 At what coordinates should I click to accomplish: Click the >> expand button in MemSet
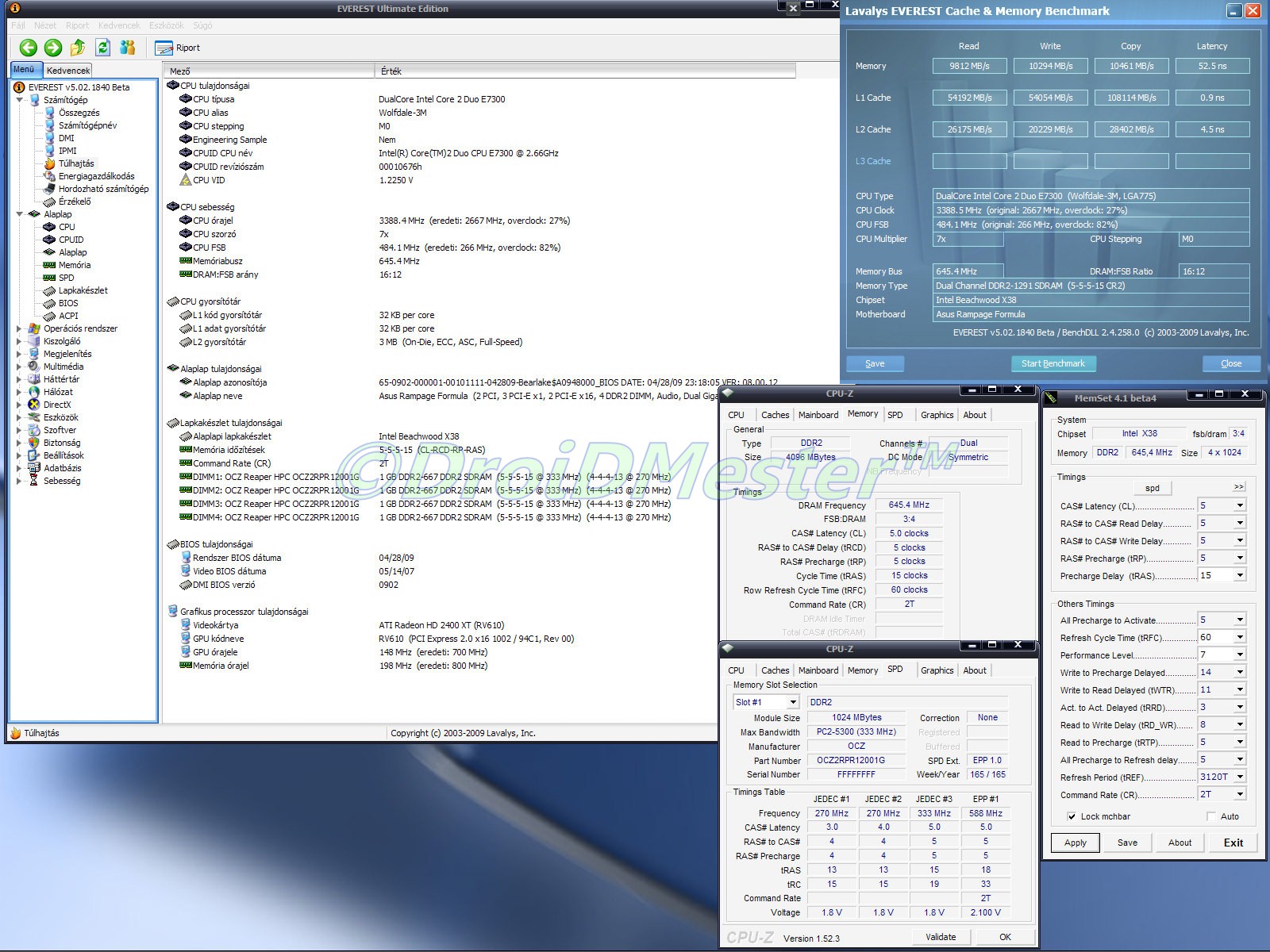1239,487
